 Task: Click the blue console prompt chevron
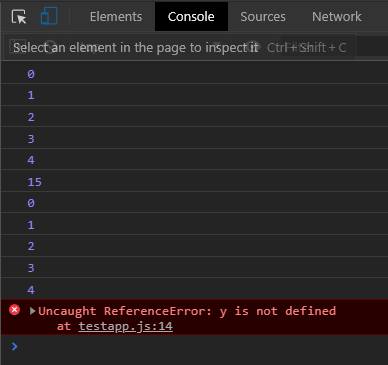coord(14,347)
